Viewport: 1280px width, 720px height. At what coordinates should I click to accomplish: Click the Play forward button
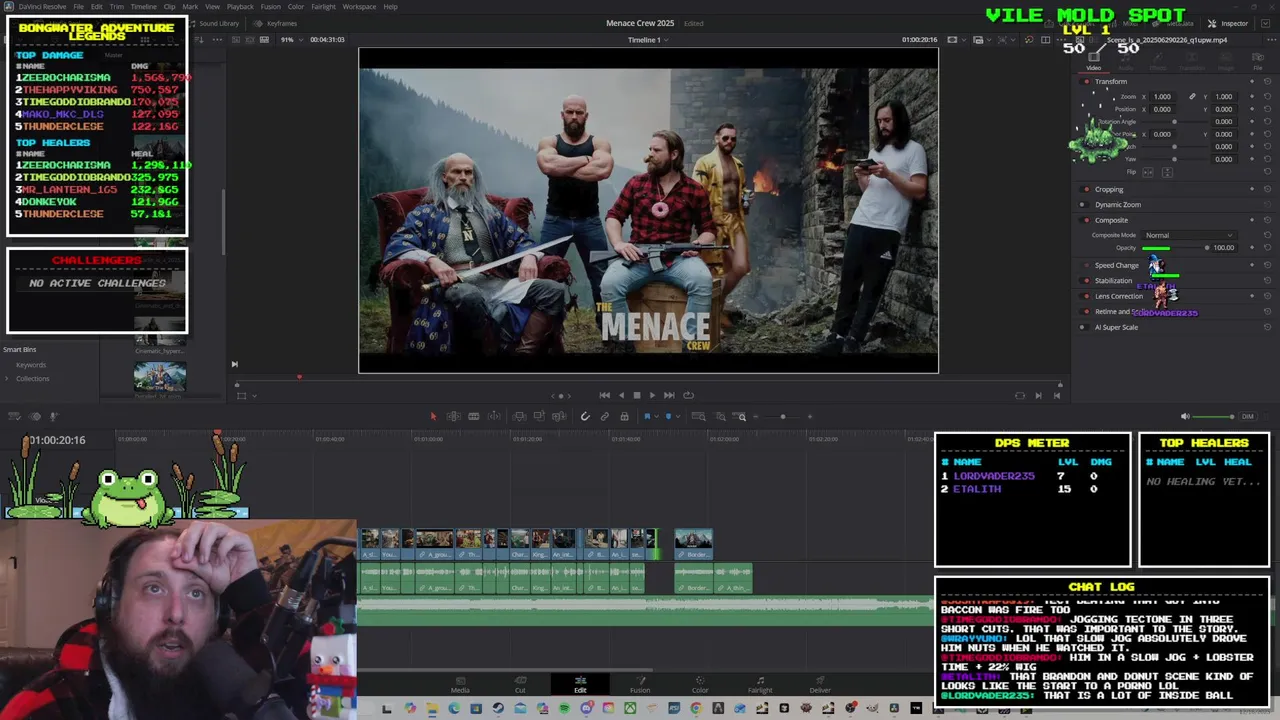pos(652,395)
